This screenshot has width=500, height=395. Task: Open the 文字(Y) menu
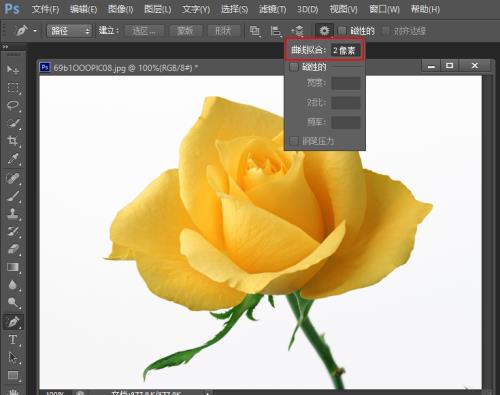click(x=196, y=9)
